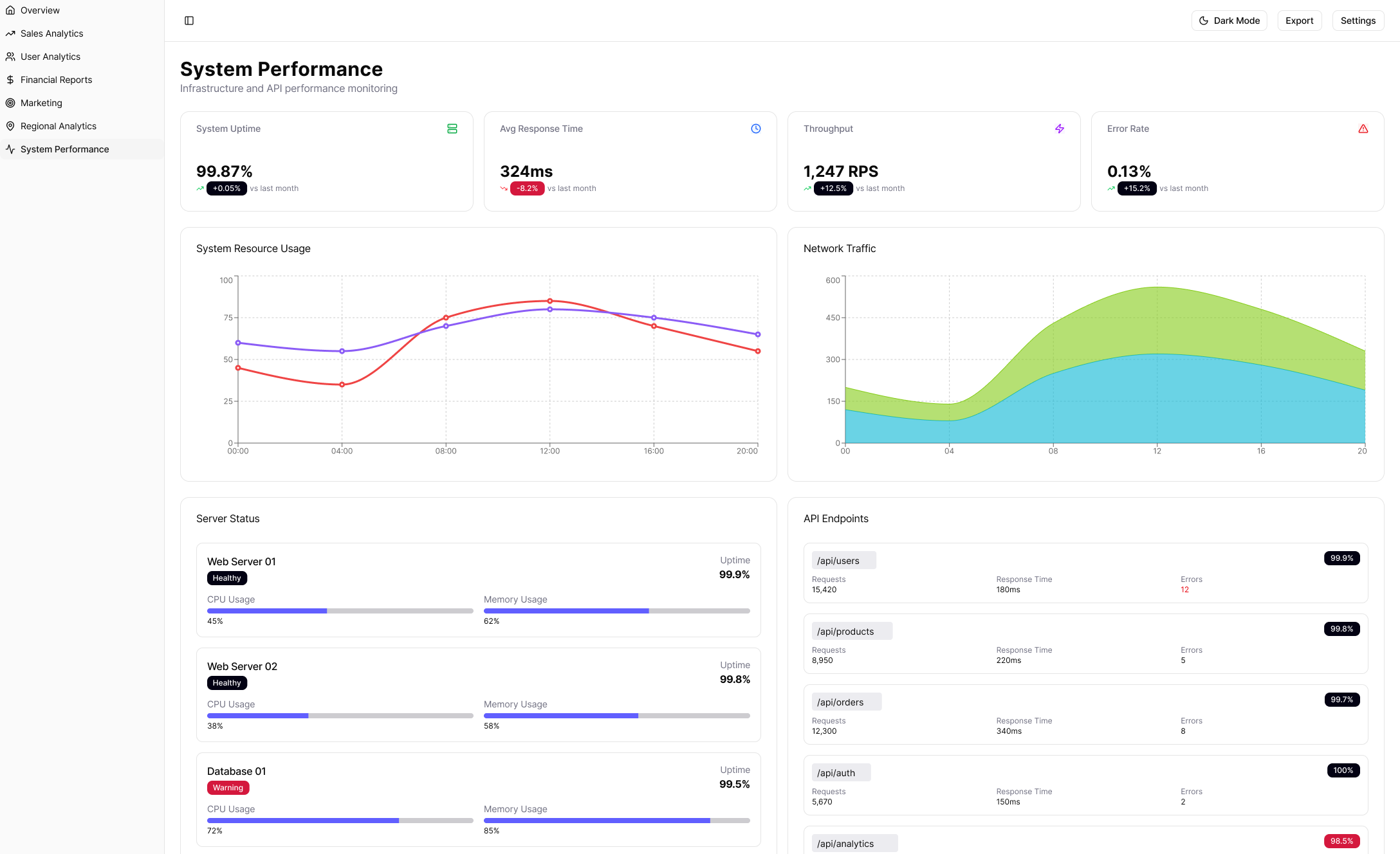Toggle the sidebar collapse icon

click(189, 21)
